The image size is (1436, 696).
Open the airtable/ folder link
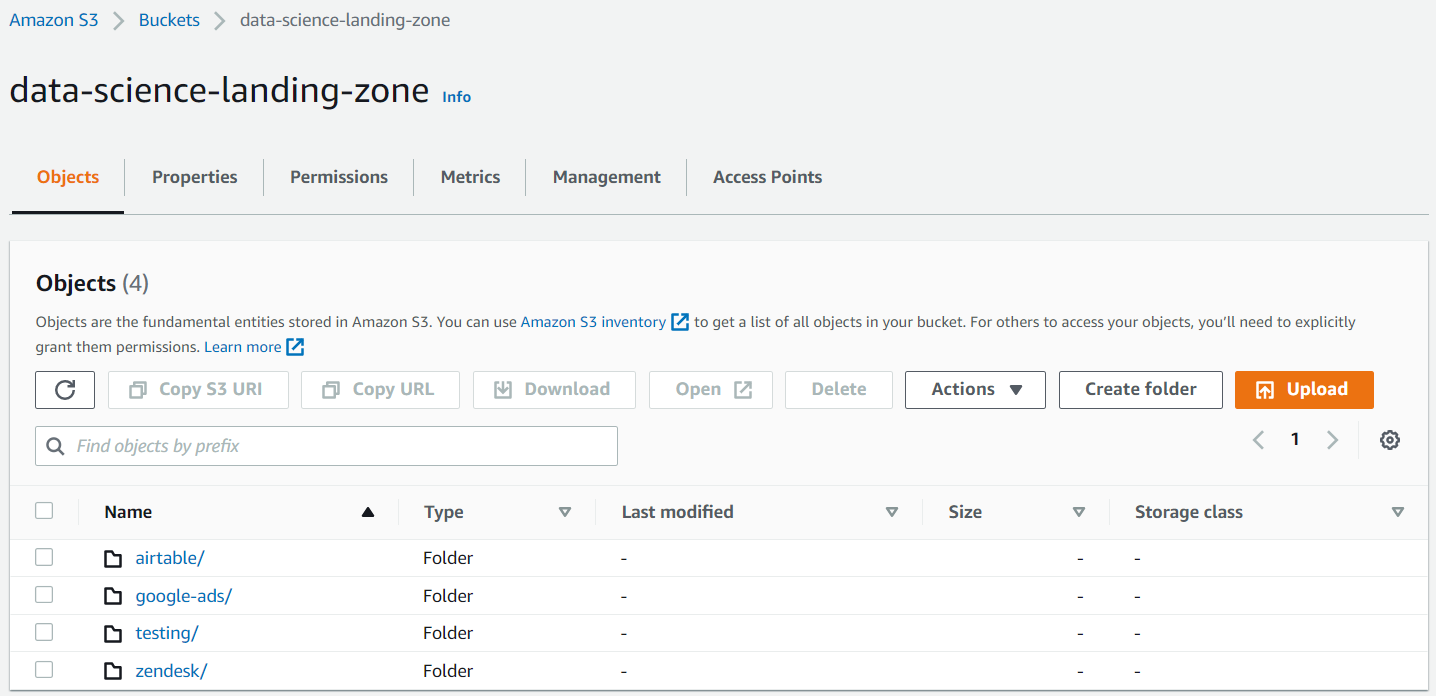[170, 558]
